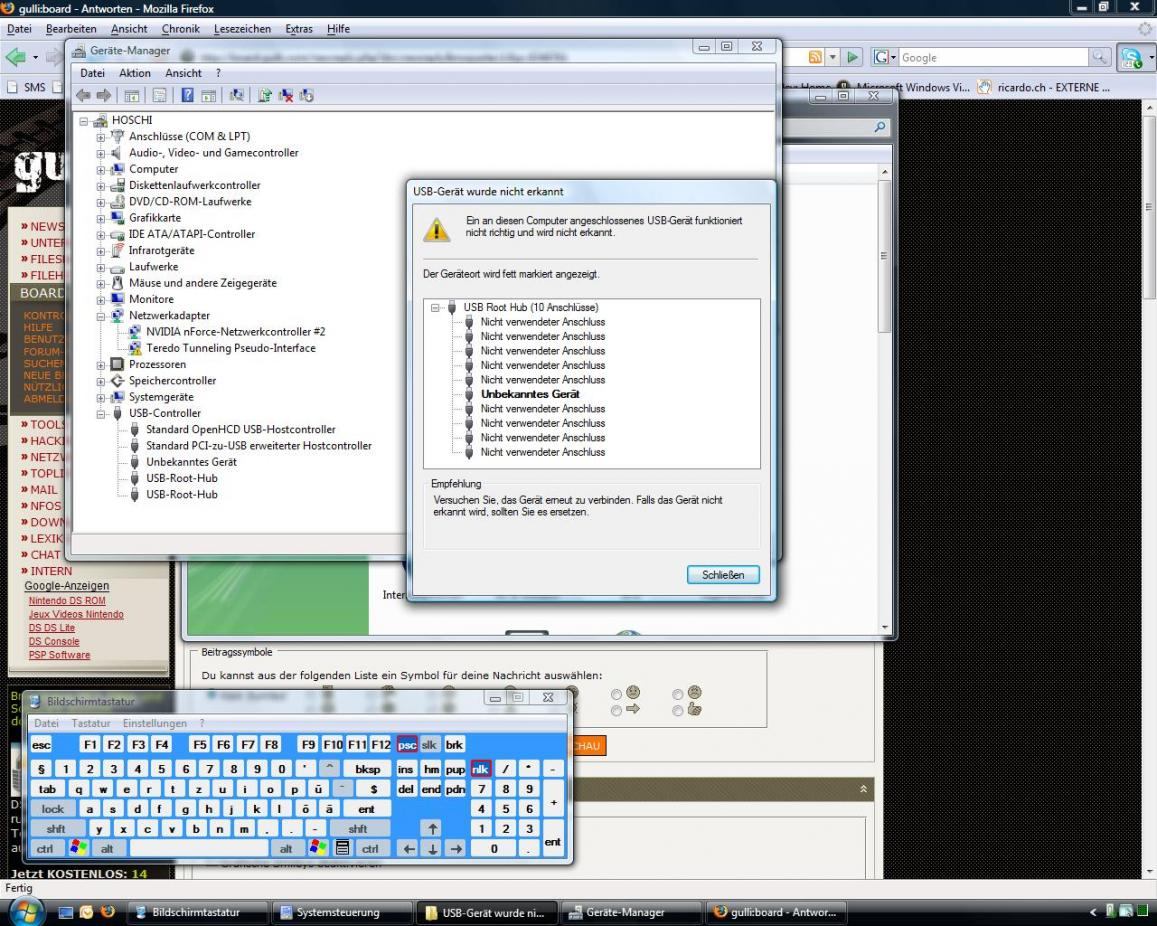1157x926 pixels.
Task: Toggle the slk scroll lock key
Action: pos(429,744)
